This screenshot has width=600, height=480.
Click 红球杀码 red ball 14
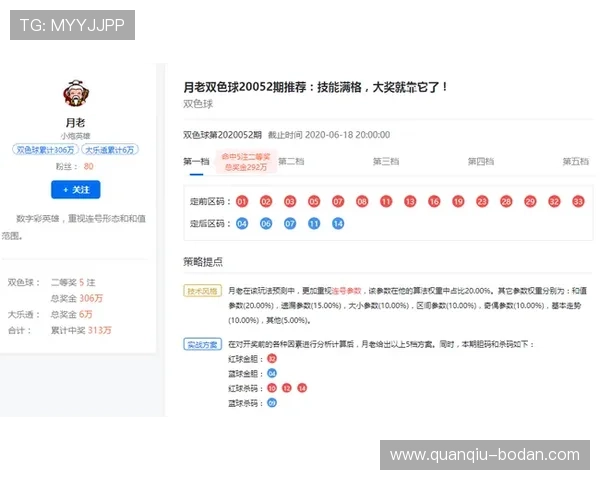302,388
